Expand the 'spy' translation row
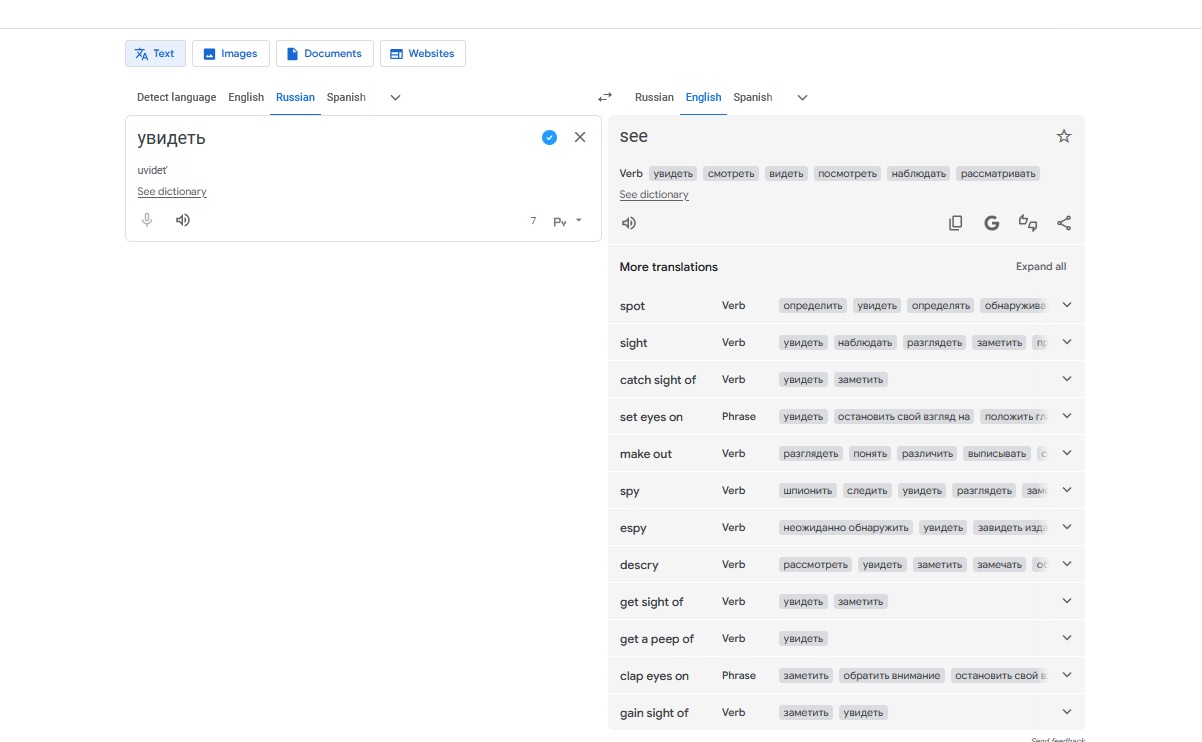The image size is (1202, 742). point(1067,490)
